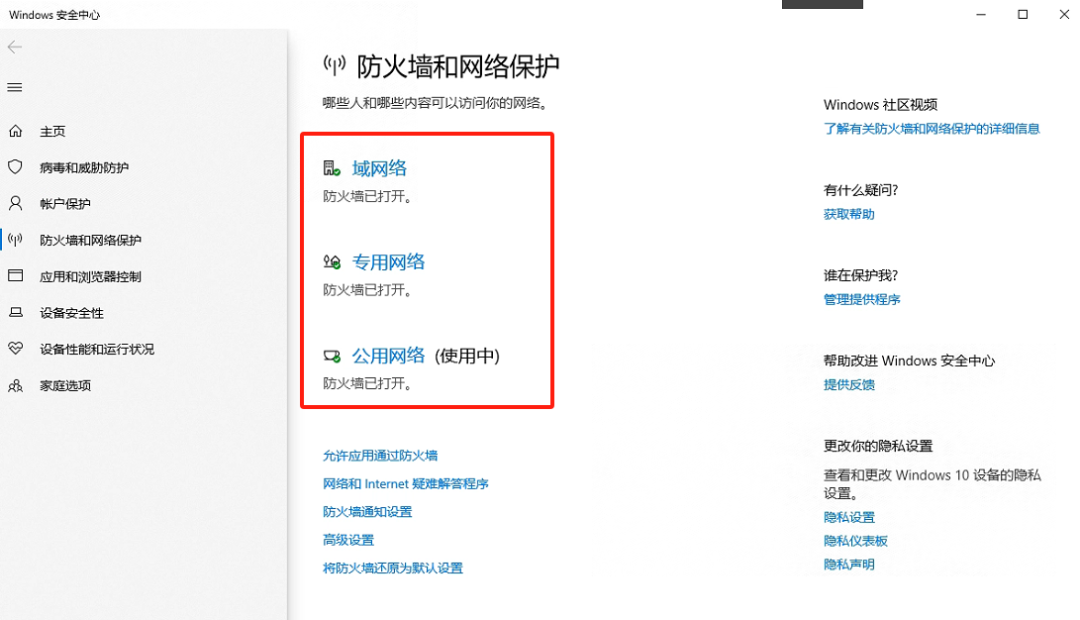Image resolution: width=1080 pixels, height=620 pixels.
Task: Open 专用网络 firewall settings
Action: point(388,262)
